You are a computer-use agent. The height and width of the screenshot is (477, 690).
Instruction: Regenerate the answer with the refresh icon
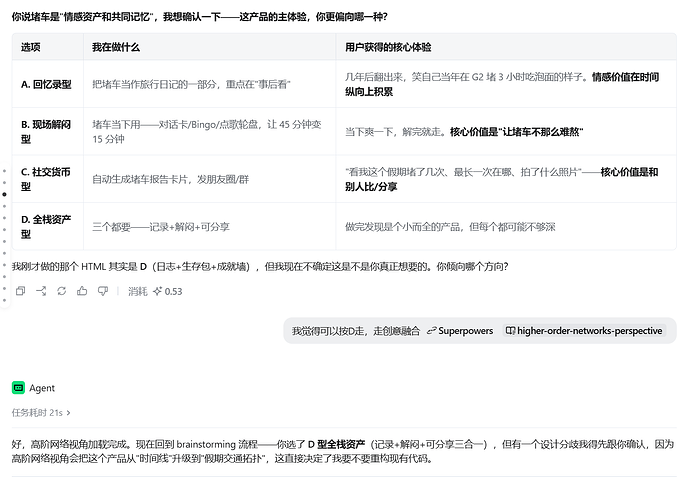(62, 291)
